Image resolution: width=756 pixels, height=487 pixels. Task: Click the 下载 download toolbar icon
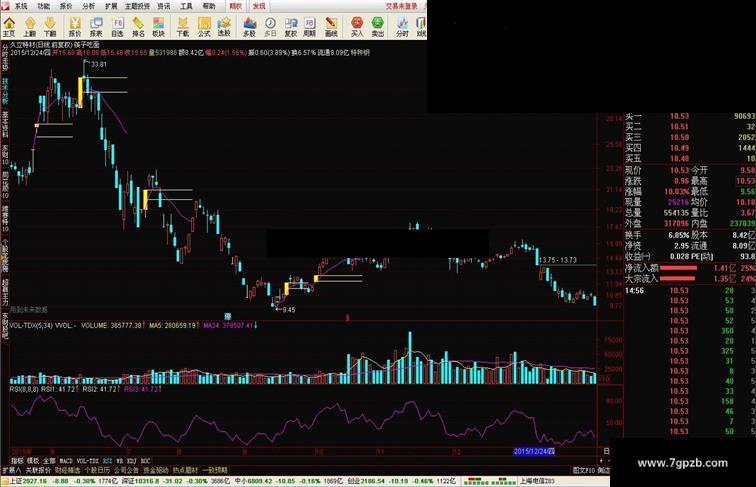pyautogui.click(x=183, y=27)
